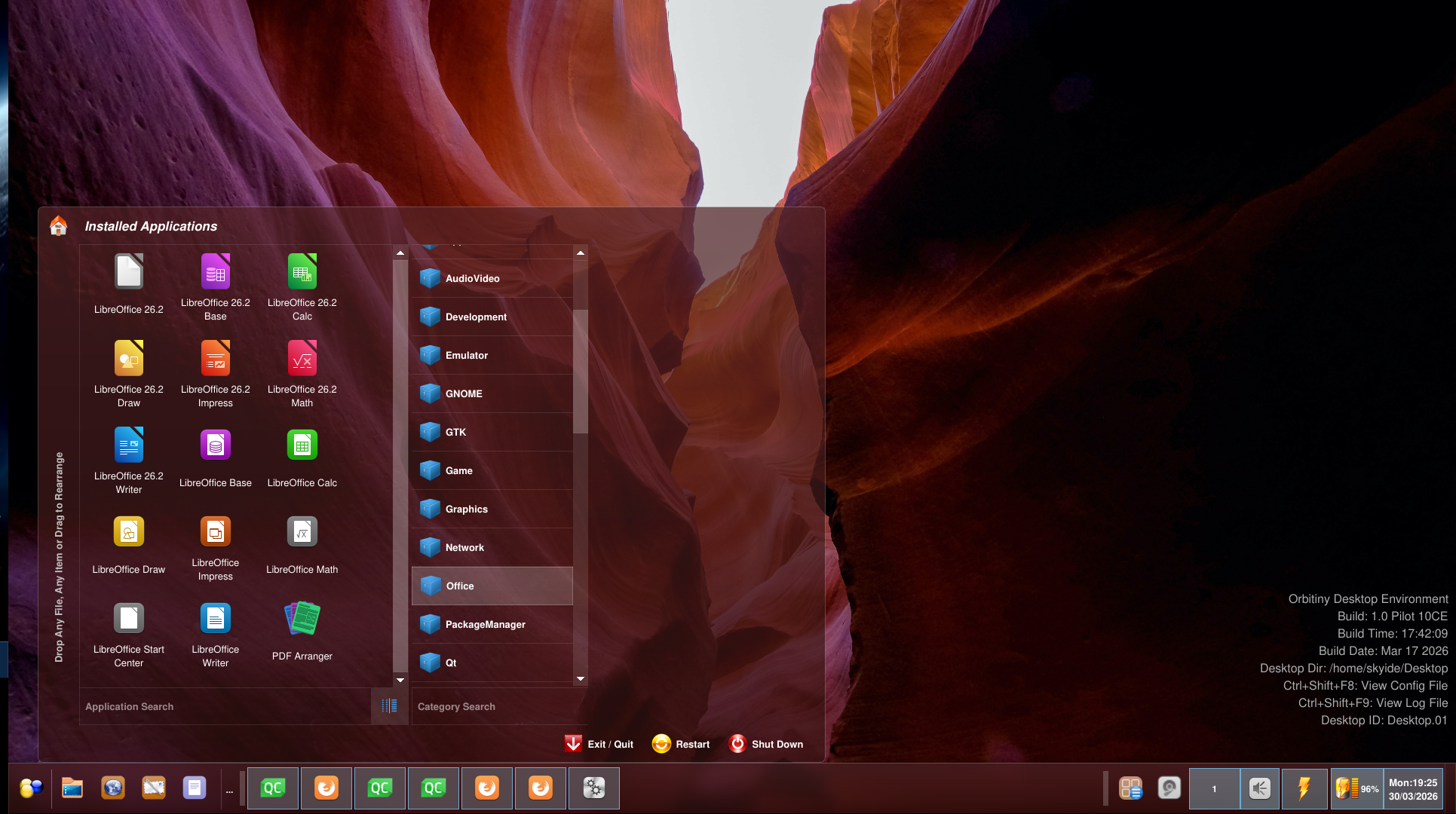Click the Restart button

click(x=681, y=744)
